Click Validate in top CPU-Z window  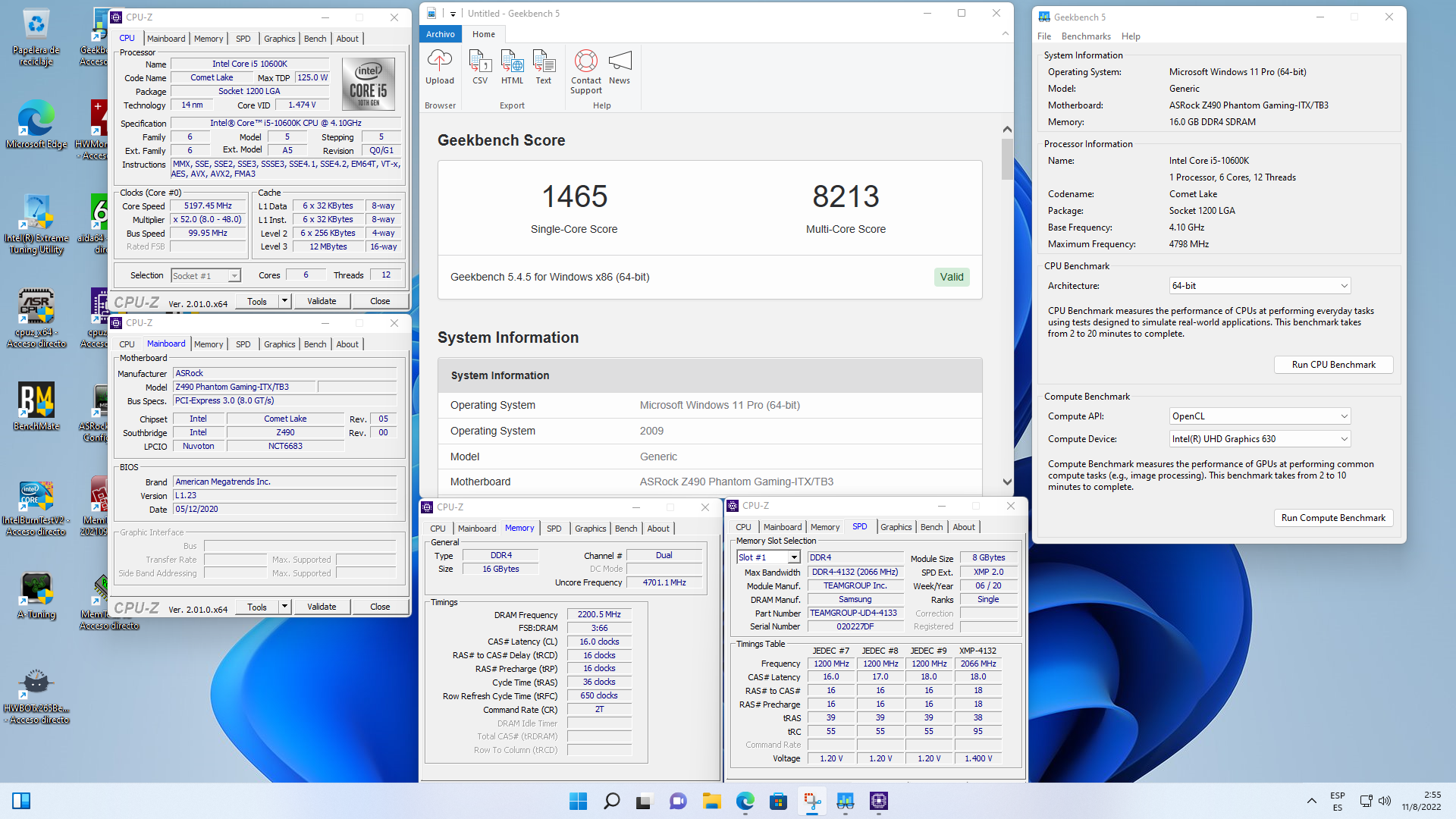[322, 301]
